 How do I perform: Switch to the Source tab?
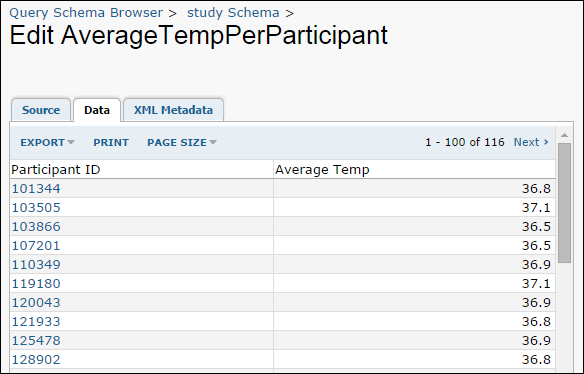pyautogui.click(x=41, y=110)
